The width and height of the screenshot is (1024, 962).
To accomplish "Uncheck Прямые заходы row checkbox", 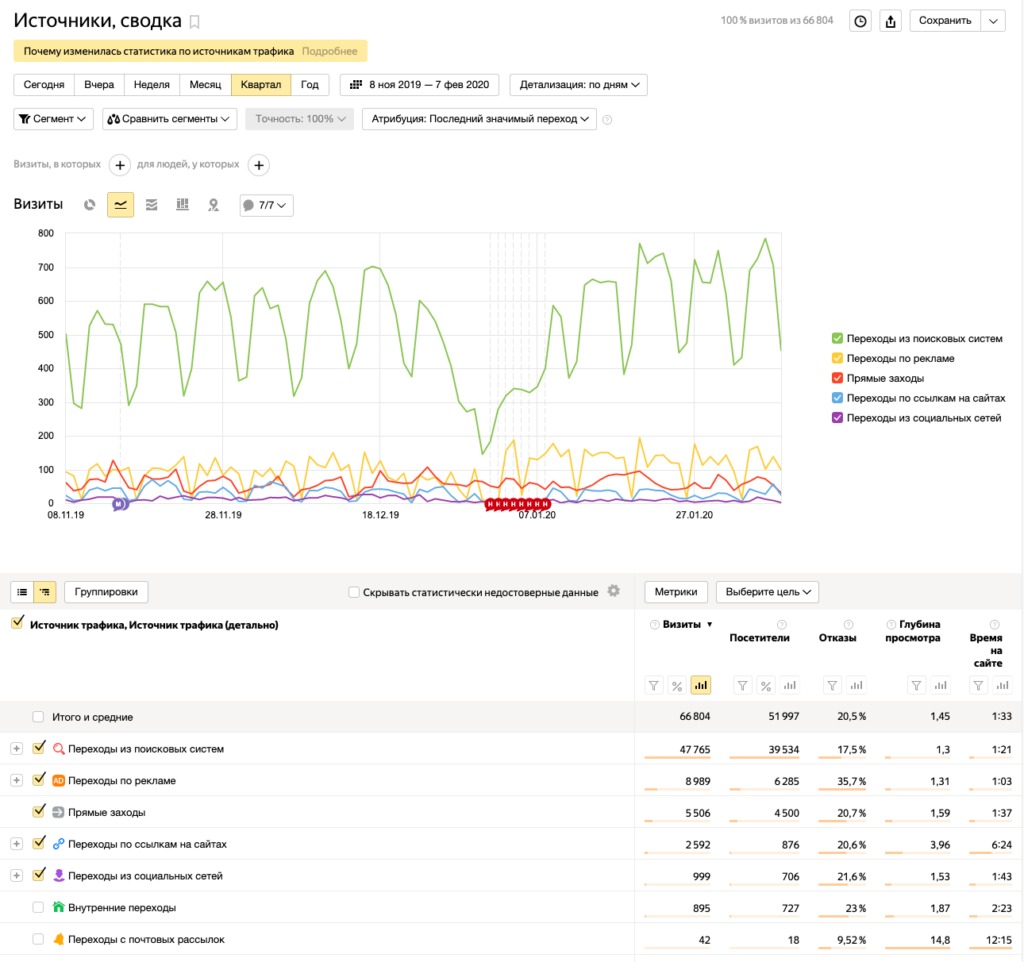I will click(x=39, y=811).
